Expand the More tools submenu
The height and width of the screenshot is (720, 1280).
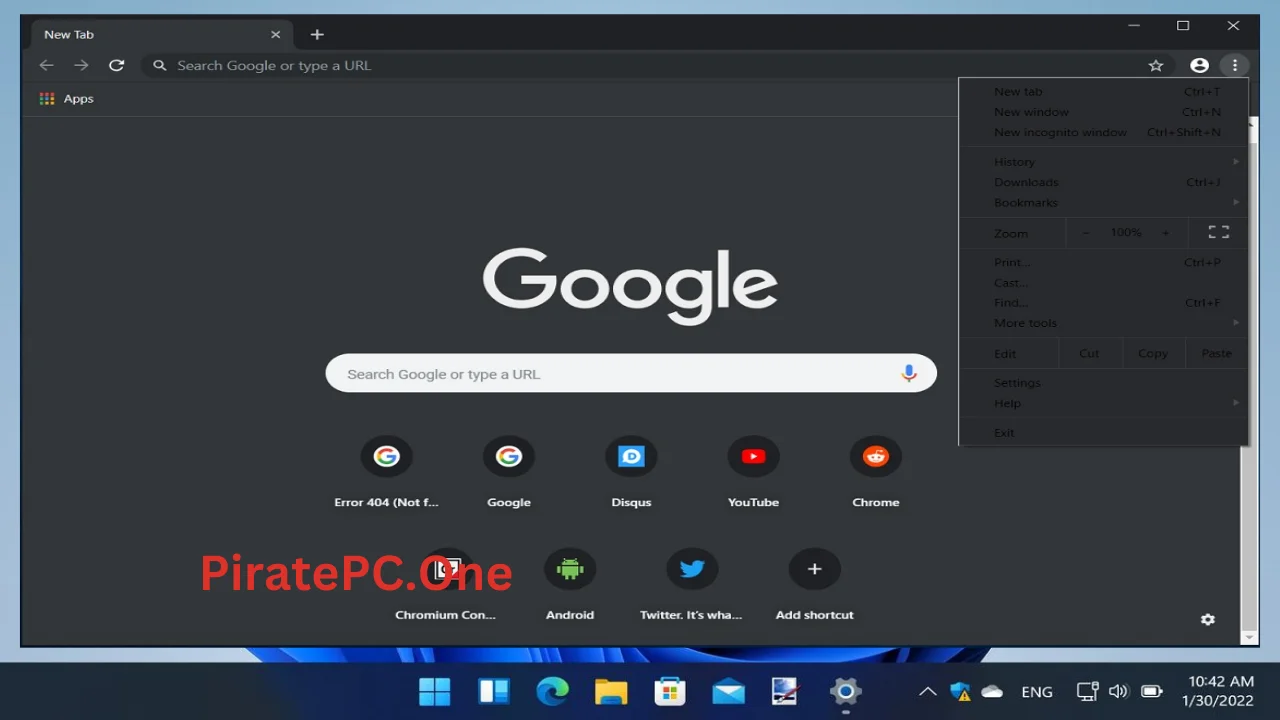pyautogui.click(x=1104, y=323)
